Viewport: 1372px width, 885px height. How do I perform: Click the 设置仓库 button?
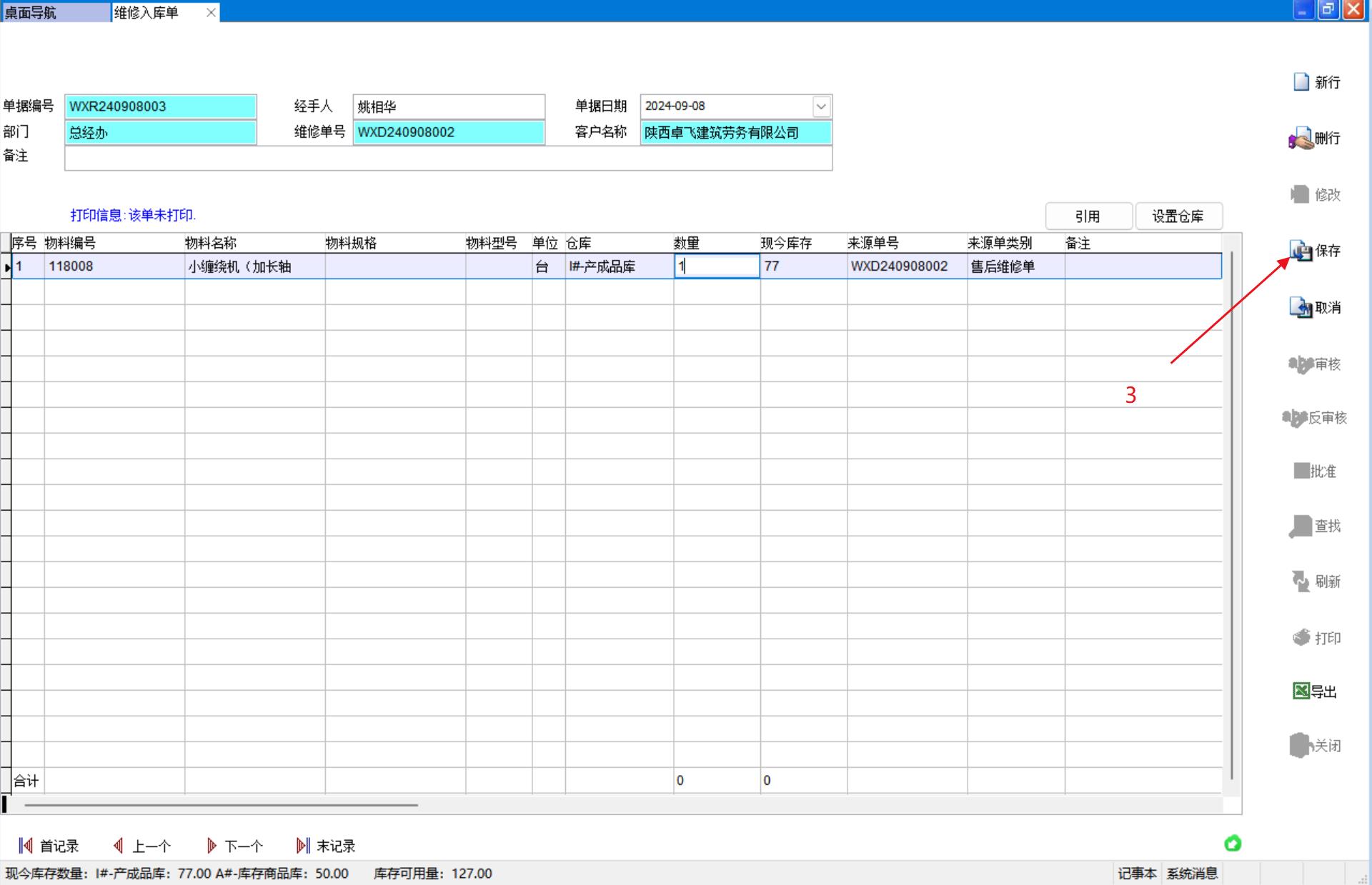click(1178, 216)
